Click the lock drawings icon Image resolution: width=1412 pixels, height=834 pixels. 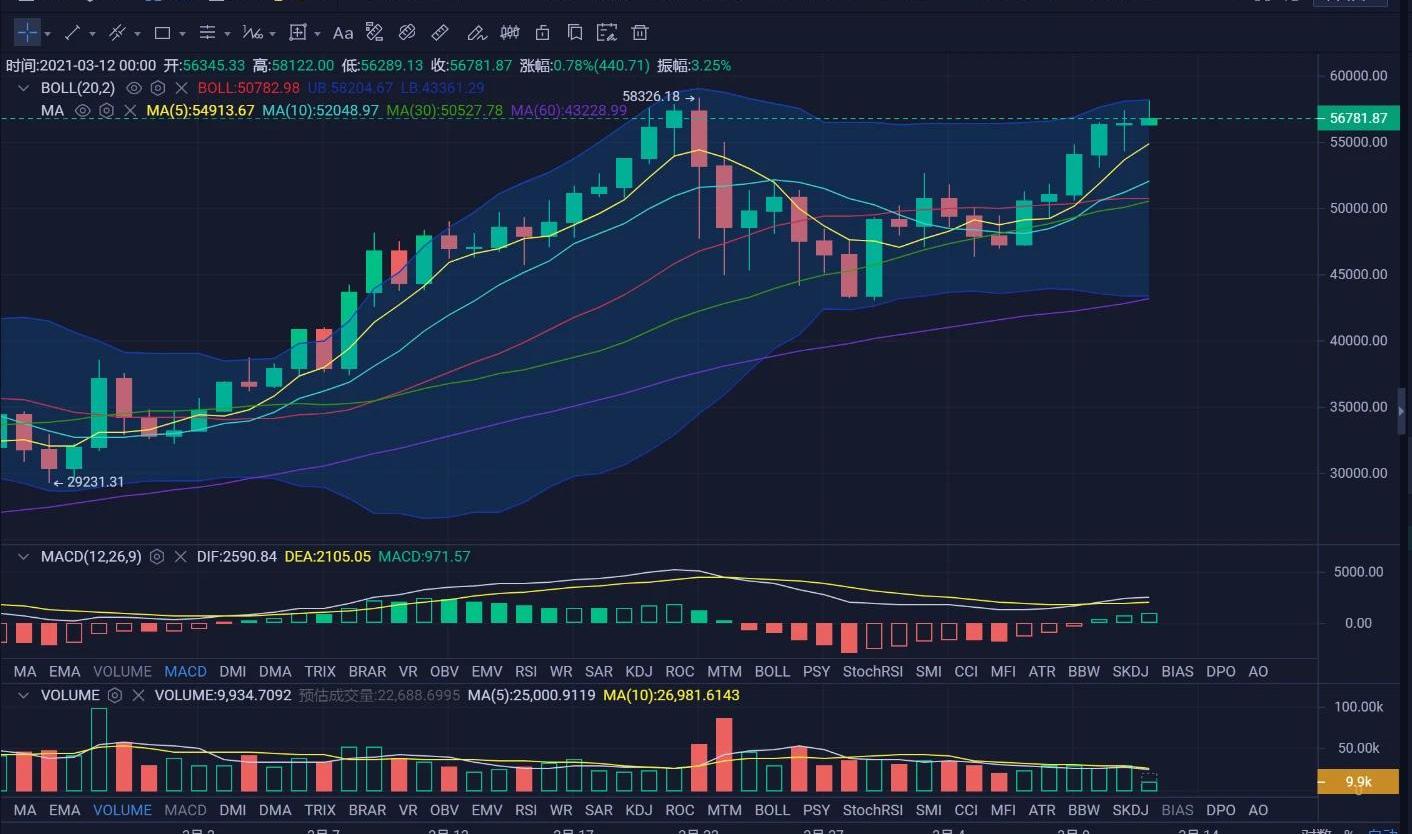tap(542, 33)
